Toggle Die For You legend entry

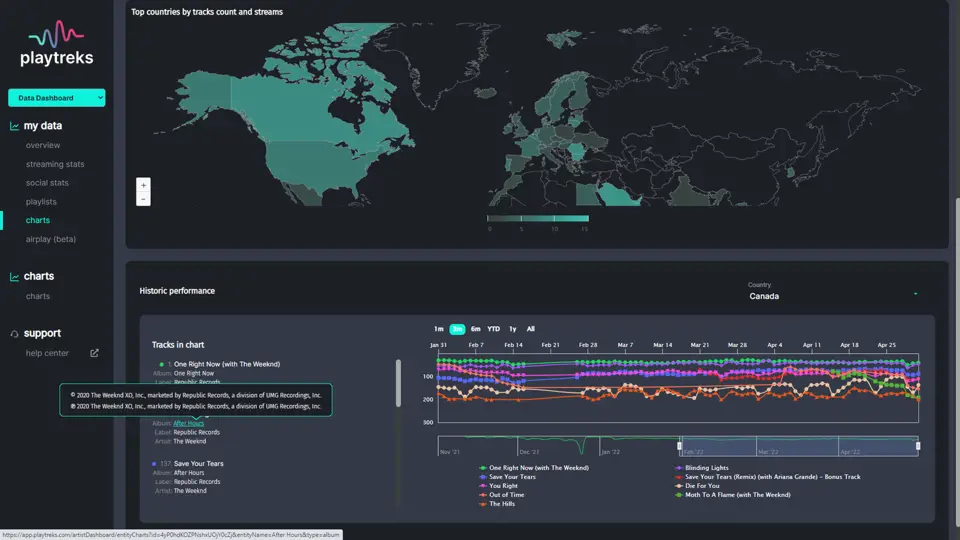(x=697, y=486)
